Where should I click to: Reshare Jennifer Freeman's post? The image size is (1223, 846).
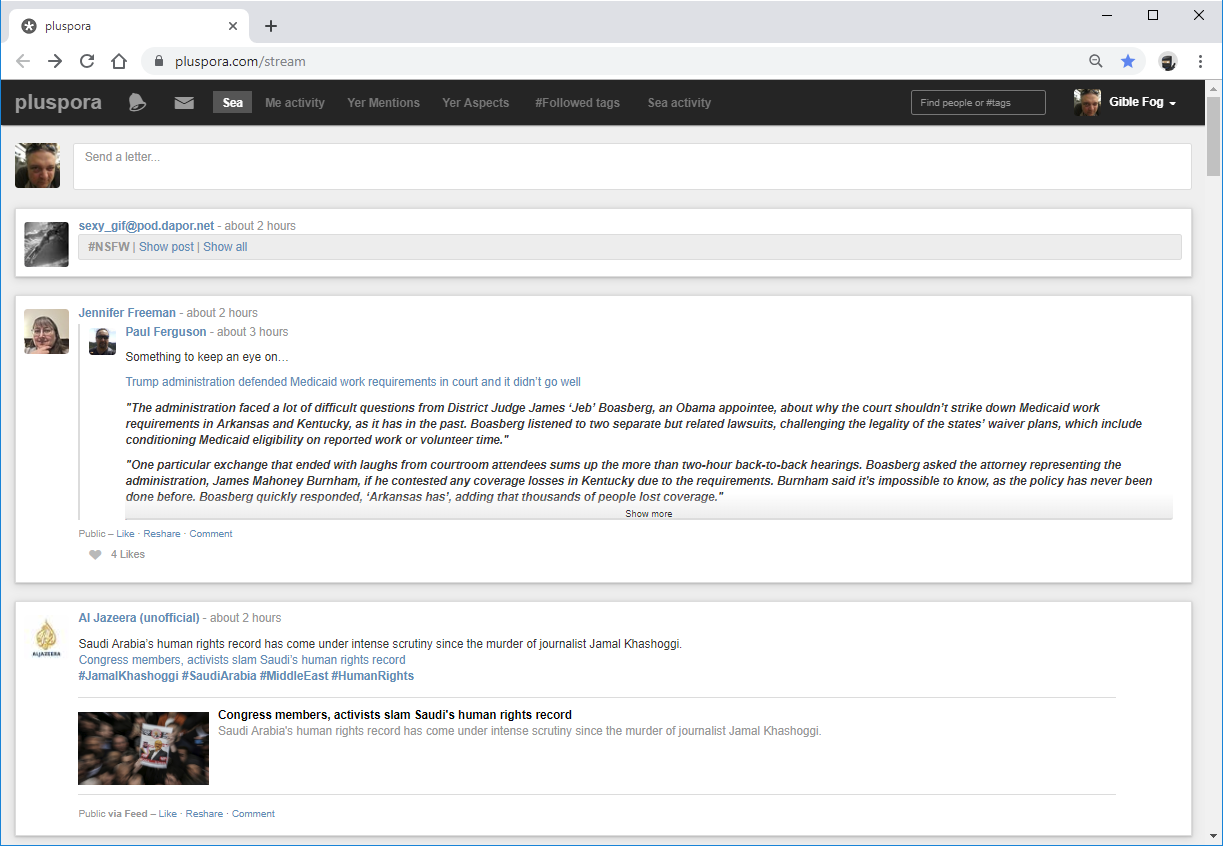click(x=162, y=534)
